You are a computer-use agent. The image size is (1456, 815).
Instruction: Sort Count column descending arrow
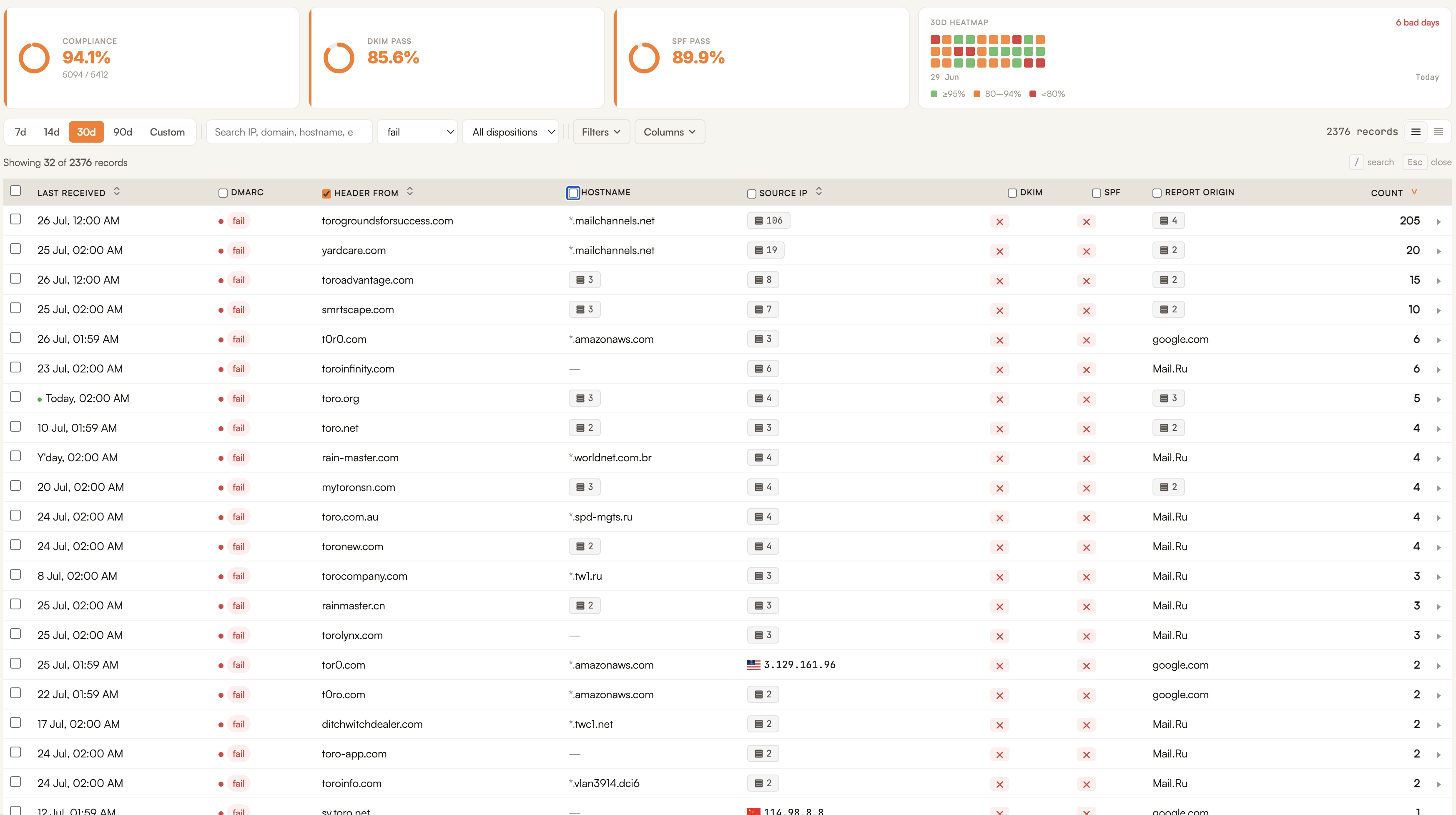pyautogui.click(x=1414, y=192)
